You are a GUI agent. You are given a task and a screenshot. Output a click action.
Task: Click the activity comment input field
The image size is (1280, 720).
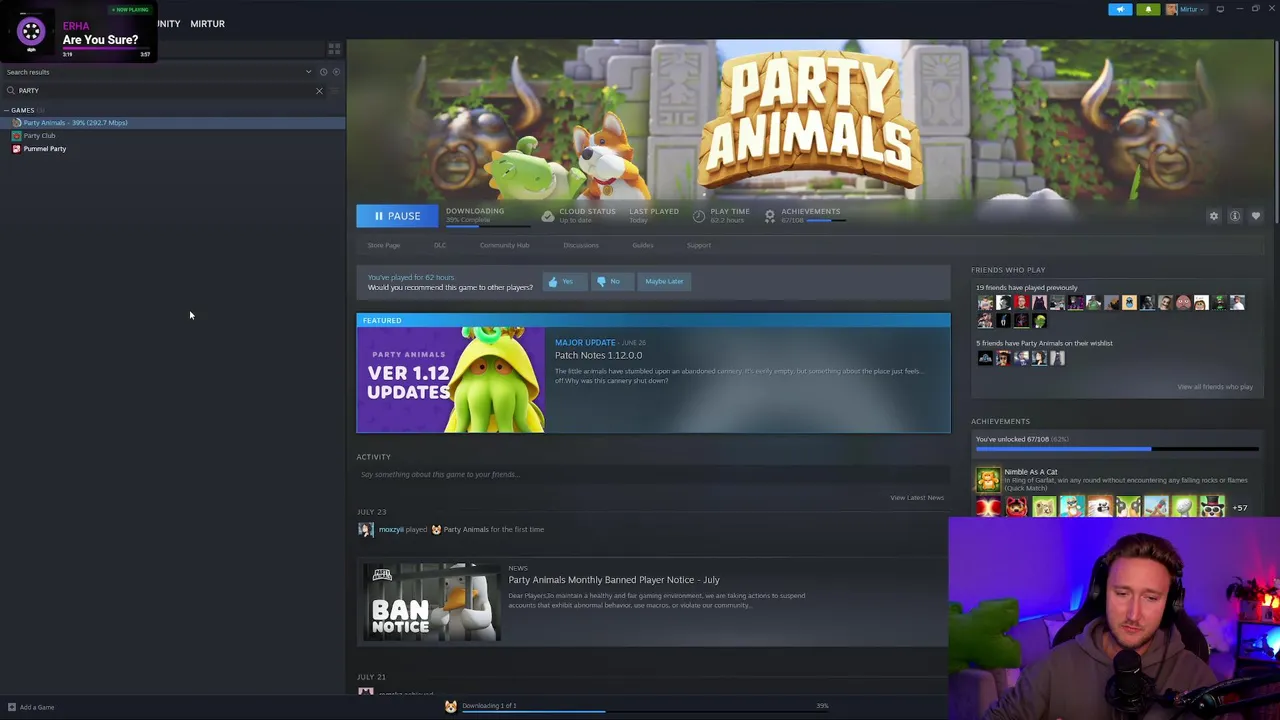point(653,475)
